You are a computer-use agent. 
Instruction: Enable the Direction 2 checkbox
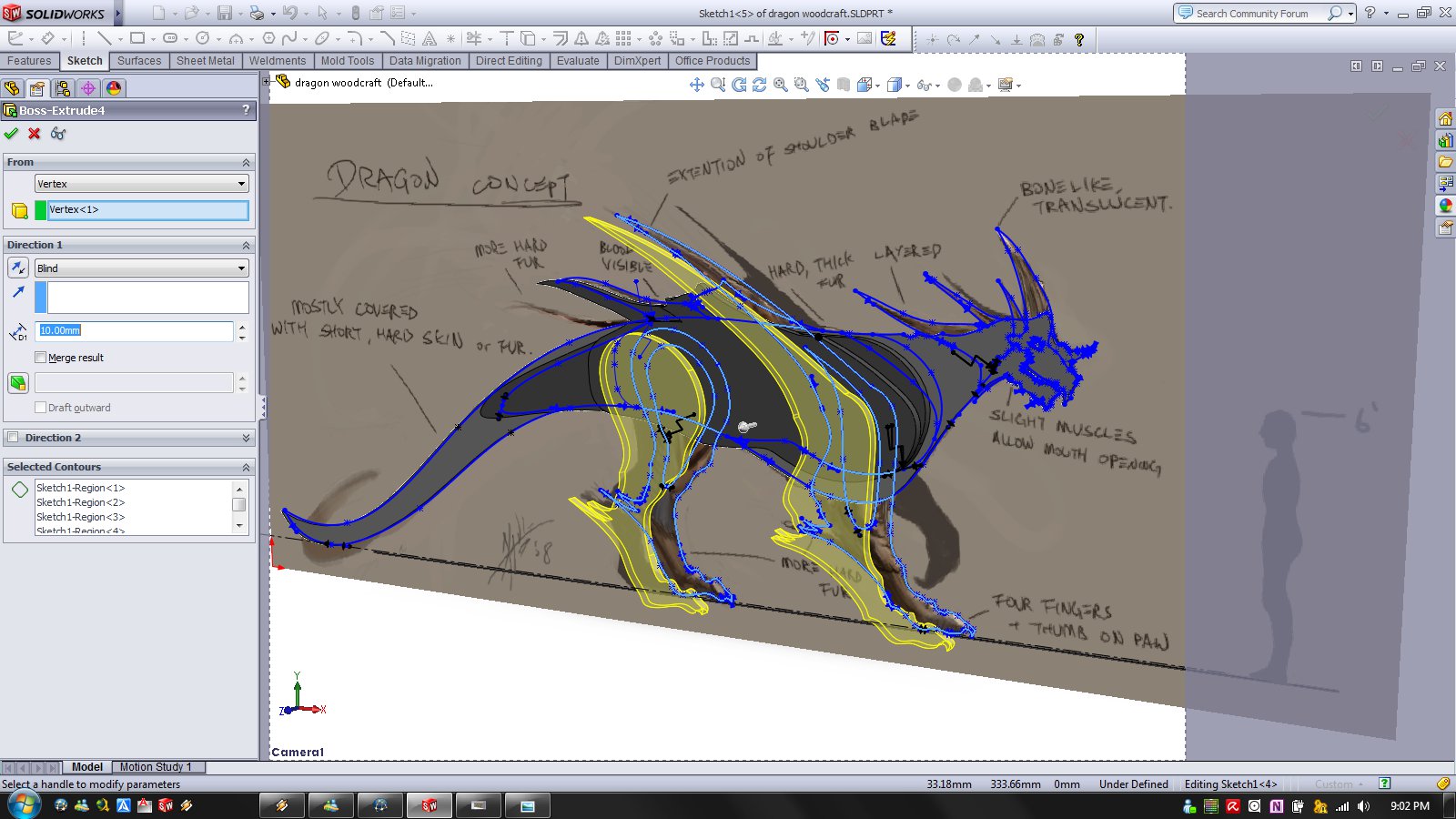[13, 438]
